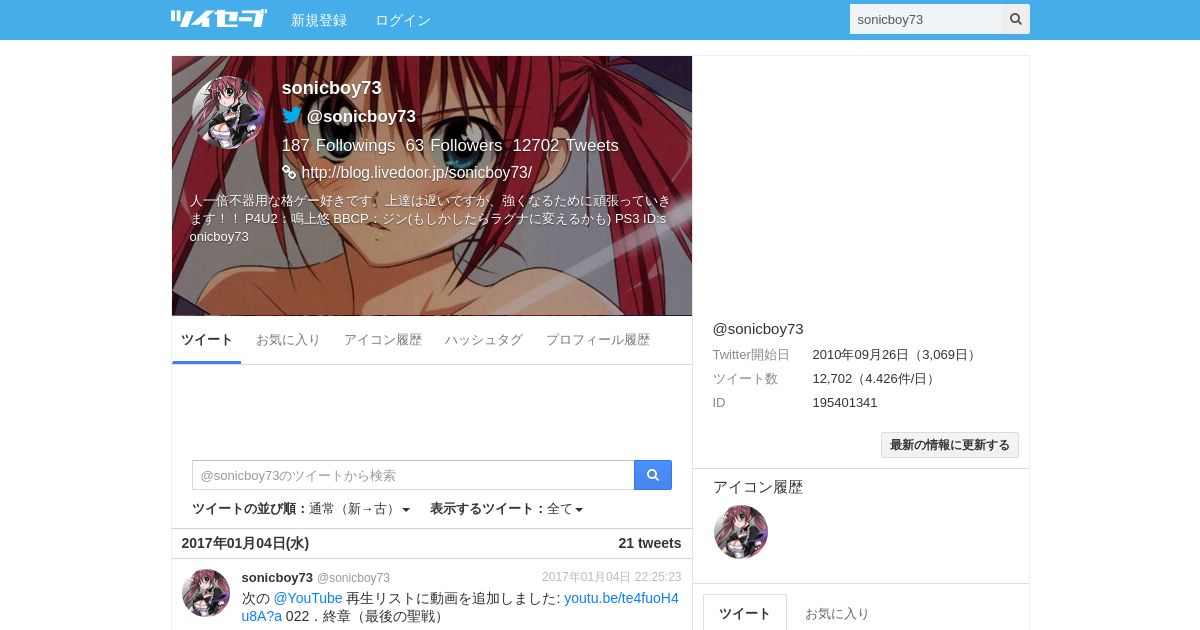Image resolution: width=1200 pixels, height=630 pixels.
Task: Click the ツイート数 value 12,702
Action: (875, 379)
